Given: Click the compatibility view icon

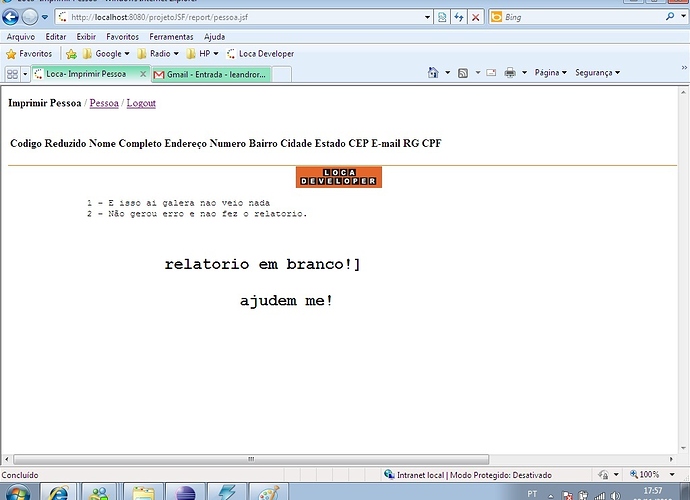Looking at the screenshot, I should (442, 17).
